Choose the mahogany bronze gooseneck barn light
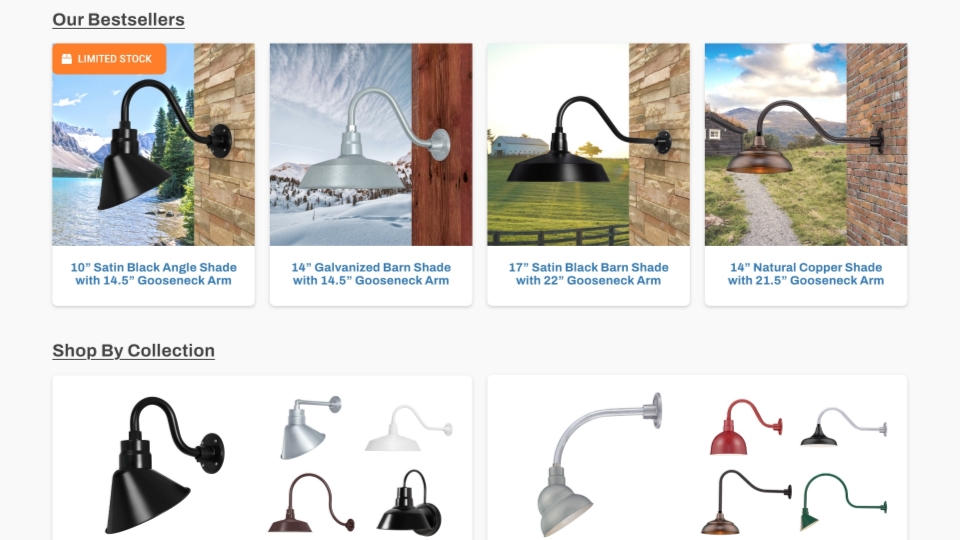This screenshot has height=540, width=960. point(311,502)
